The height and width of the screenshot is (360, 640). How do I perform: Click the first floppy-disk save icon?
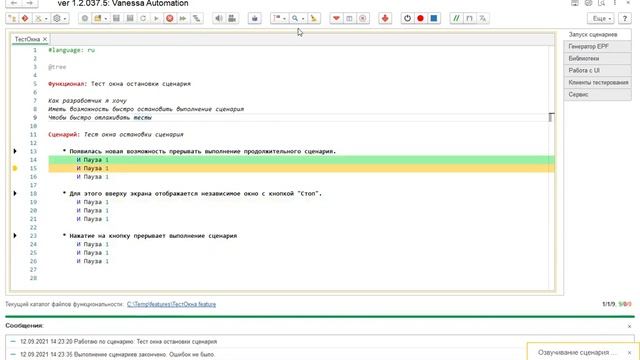pyautogui.click(x=116, y=18)
